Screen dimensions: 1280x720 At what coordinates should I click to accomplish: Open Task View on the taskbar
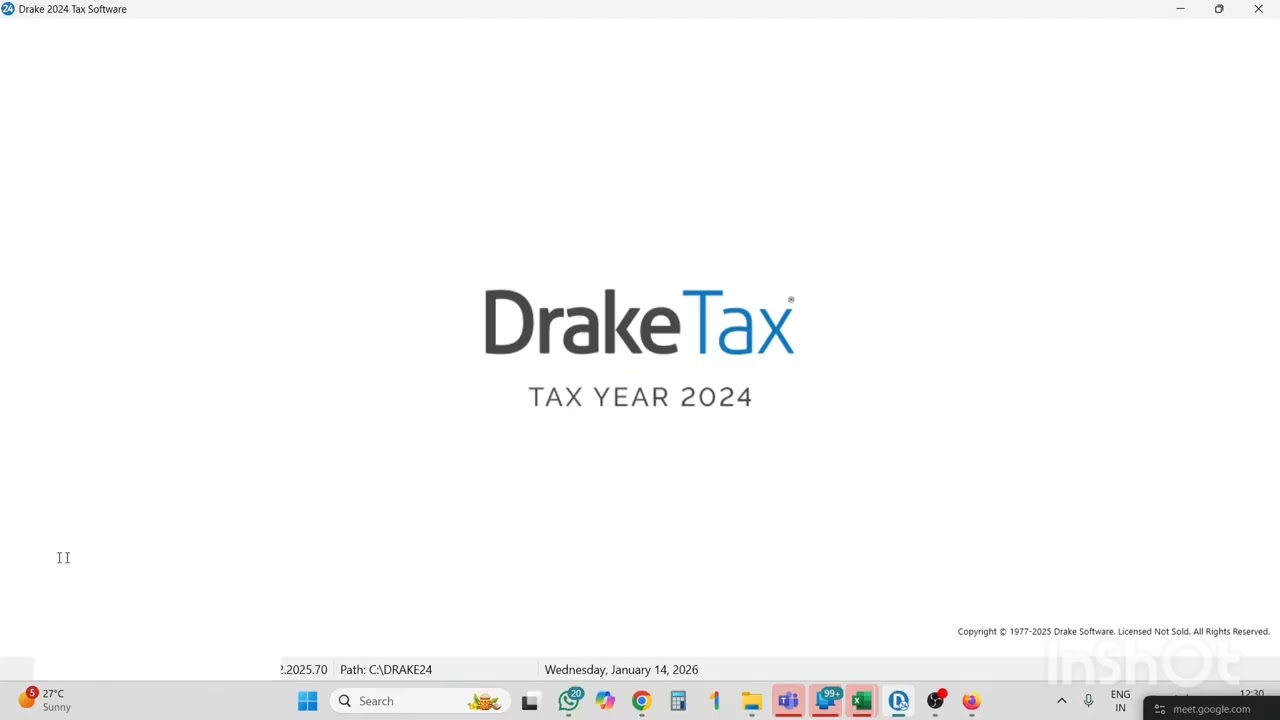529,701
